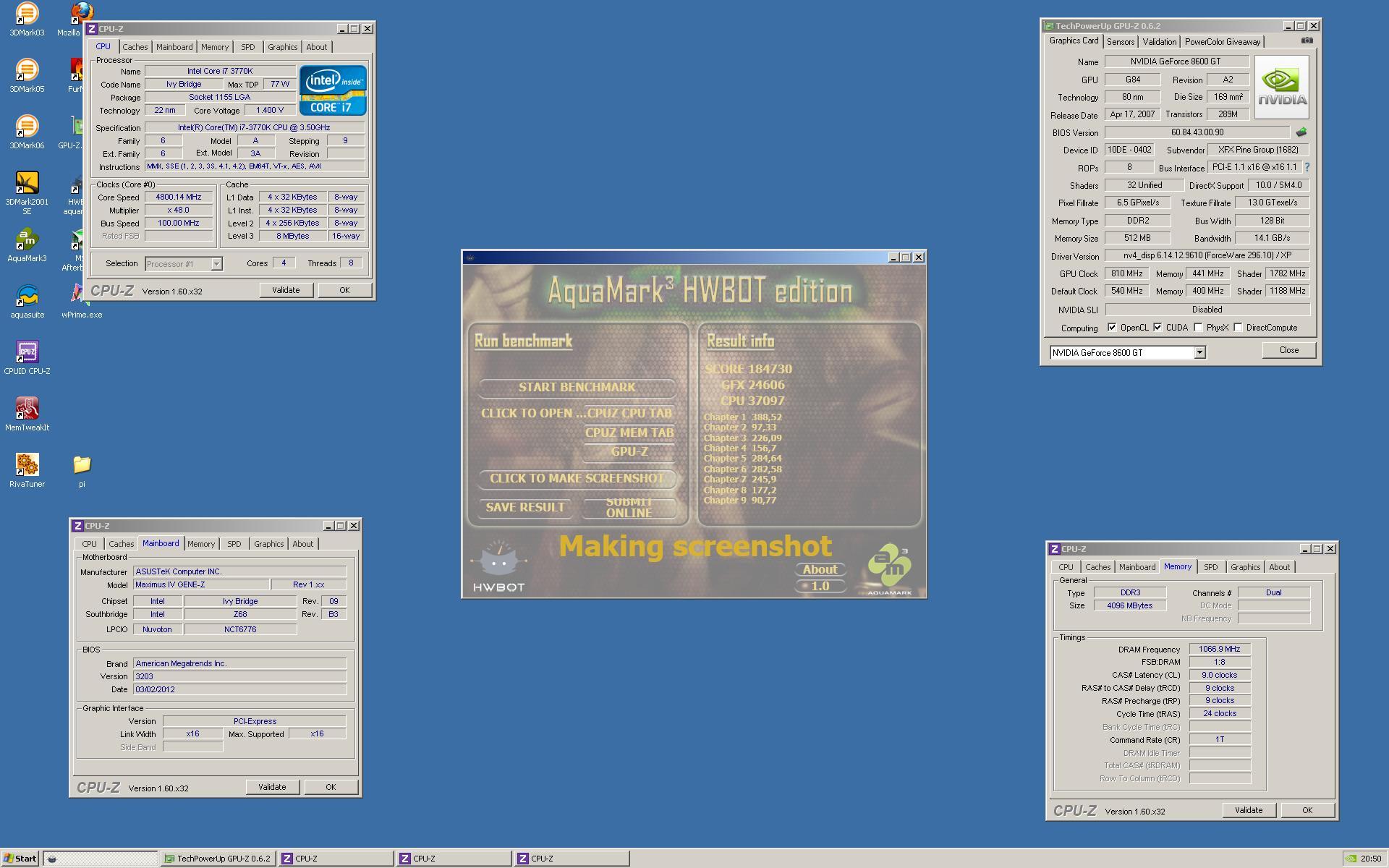Screen dimensions: 1389x868
Task: Click the GPU-Z screenshot camera icon
Action: click(x=1307, y=41)
